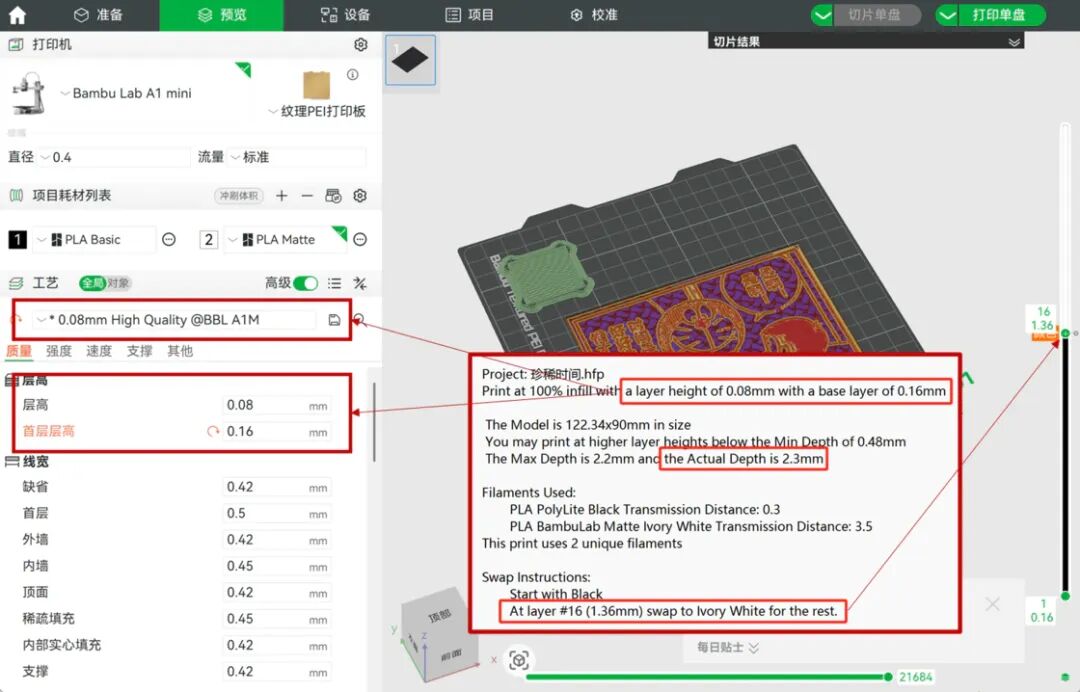Viewport: 1080px width, 692px height.
Task: Edit PLA Matte filament preset icon
Action: coord(360,240)
